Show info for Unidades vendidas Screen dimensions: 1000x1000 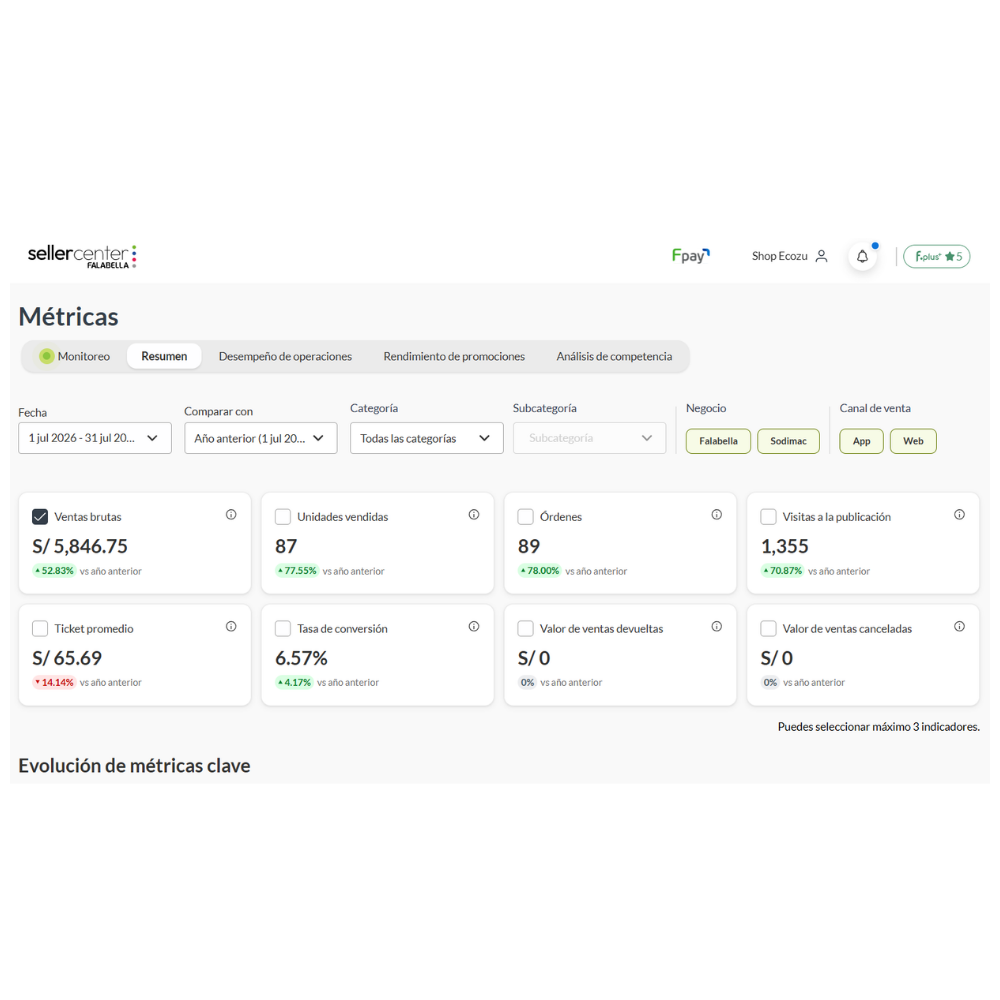474,515
